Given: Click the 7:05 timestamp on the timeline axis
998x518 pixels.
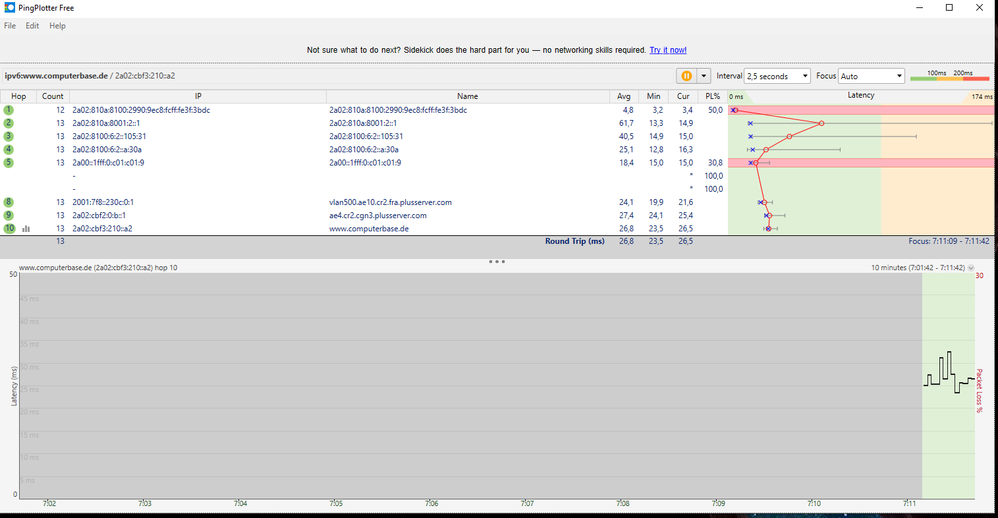Looking at the screenshot, I should (336, 503).
